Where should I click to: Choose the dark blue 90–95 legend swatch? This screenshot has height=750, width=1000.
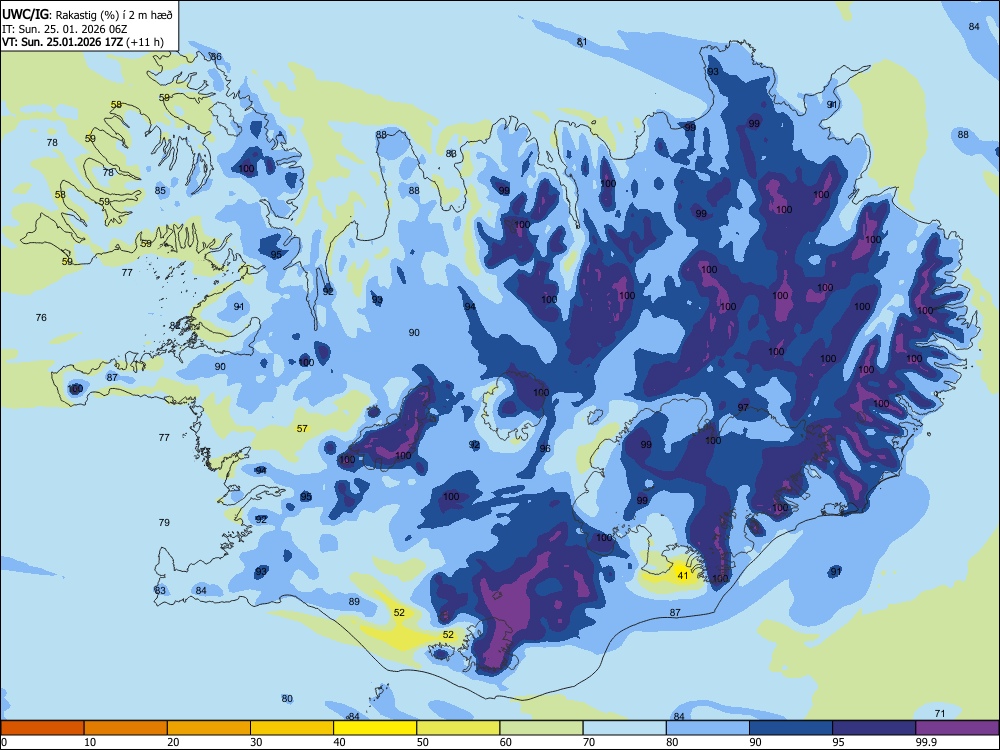click(x=791, y=728)
